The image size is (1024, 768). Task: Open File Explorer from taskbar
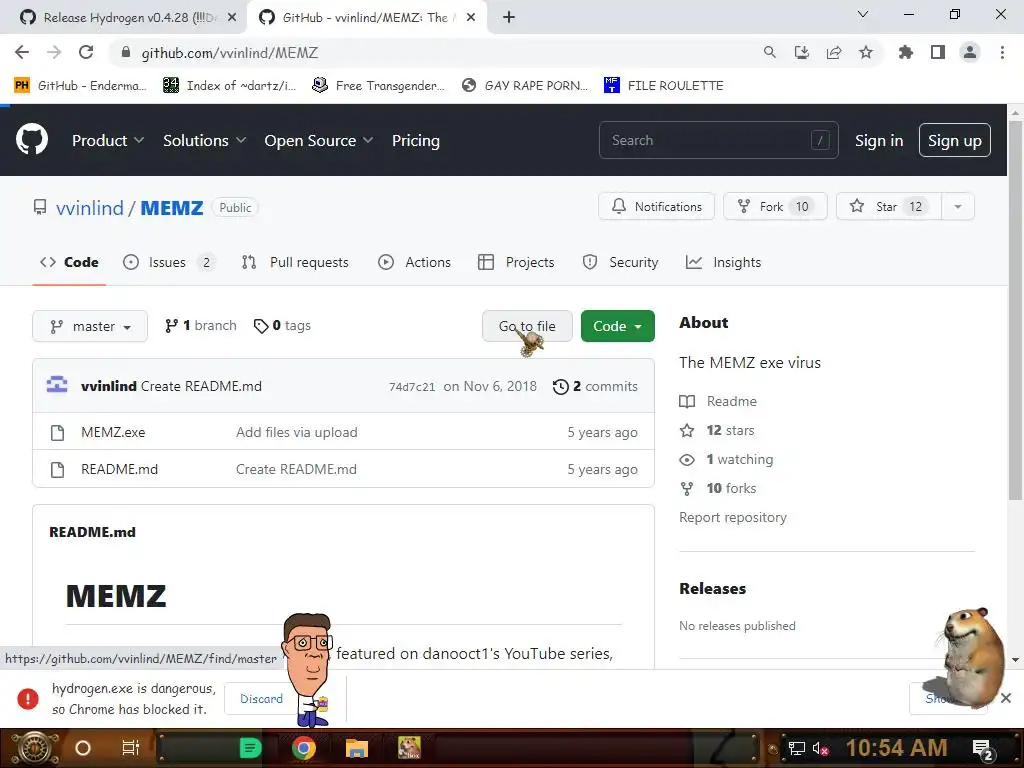click(357, 748)
